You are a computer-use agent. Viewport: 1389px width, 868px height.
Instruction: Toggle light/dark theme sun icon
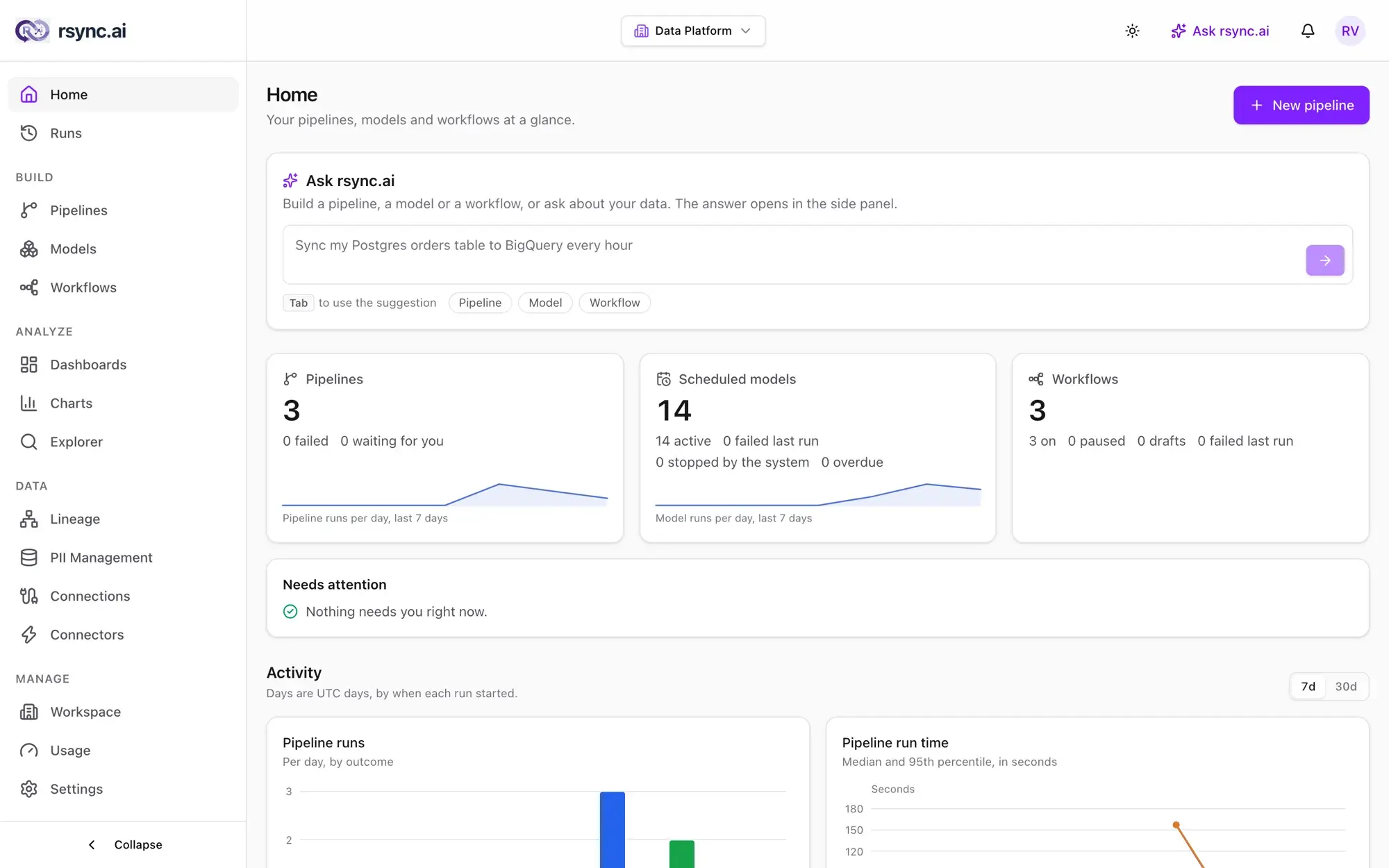1132,31
